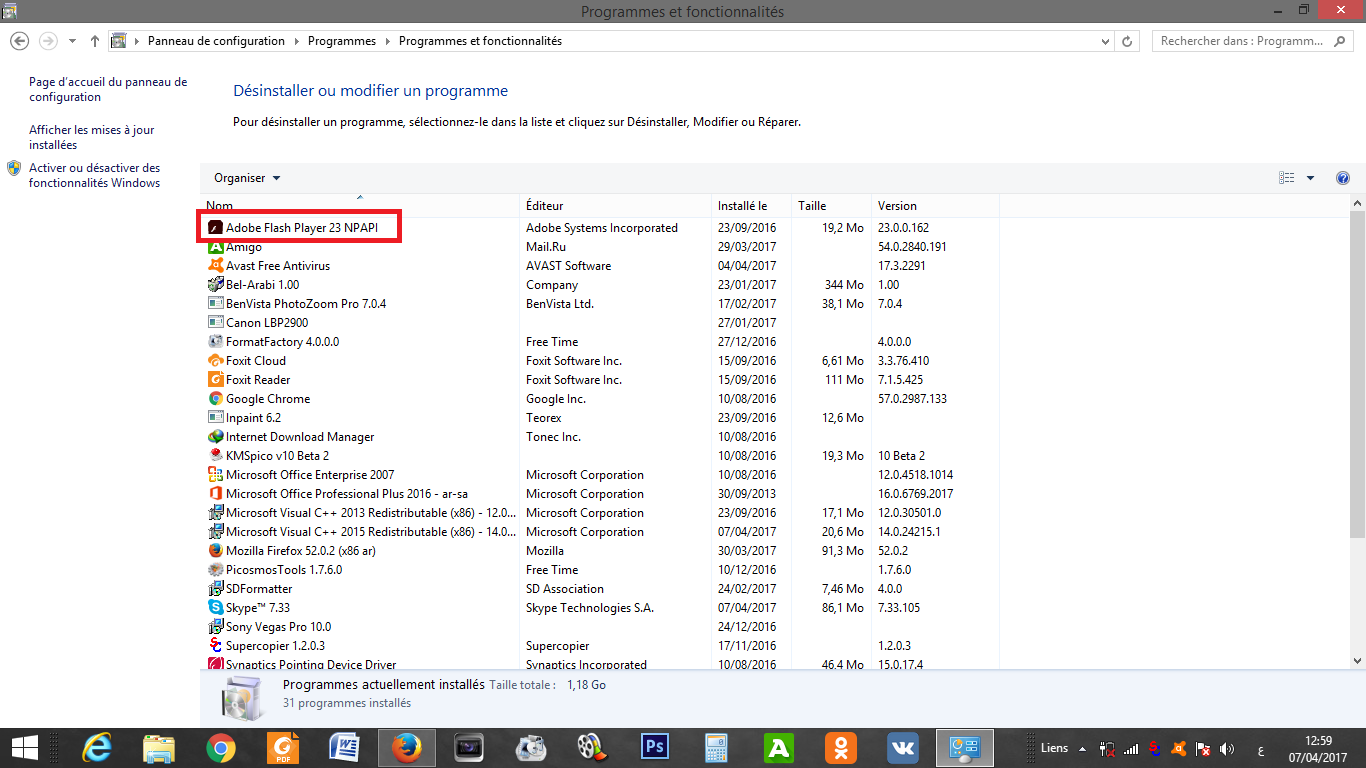
Task: Open the blue help question mark icon
Action: (1343, 178)
